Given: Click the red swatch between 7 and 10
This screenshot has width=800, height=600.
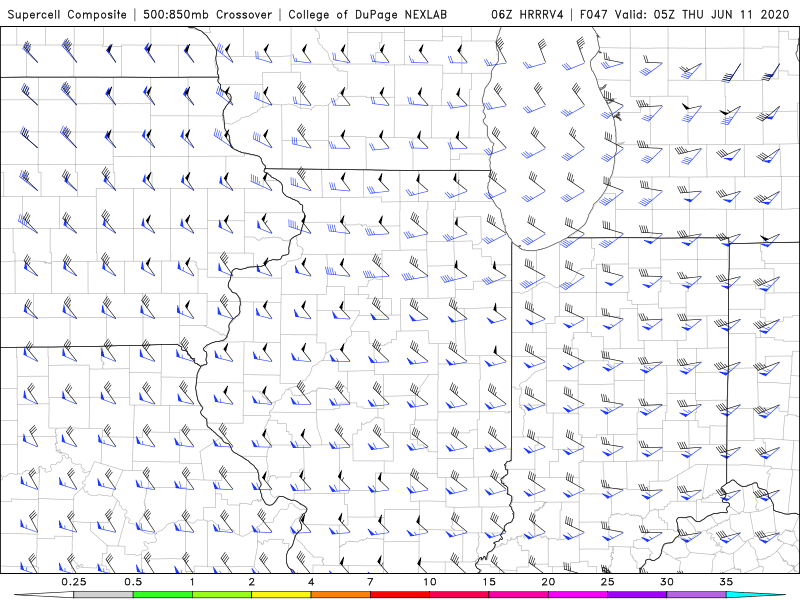Looking at the screenshot, I should pos(400,595).
